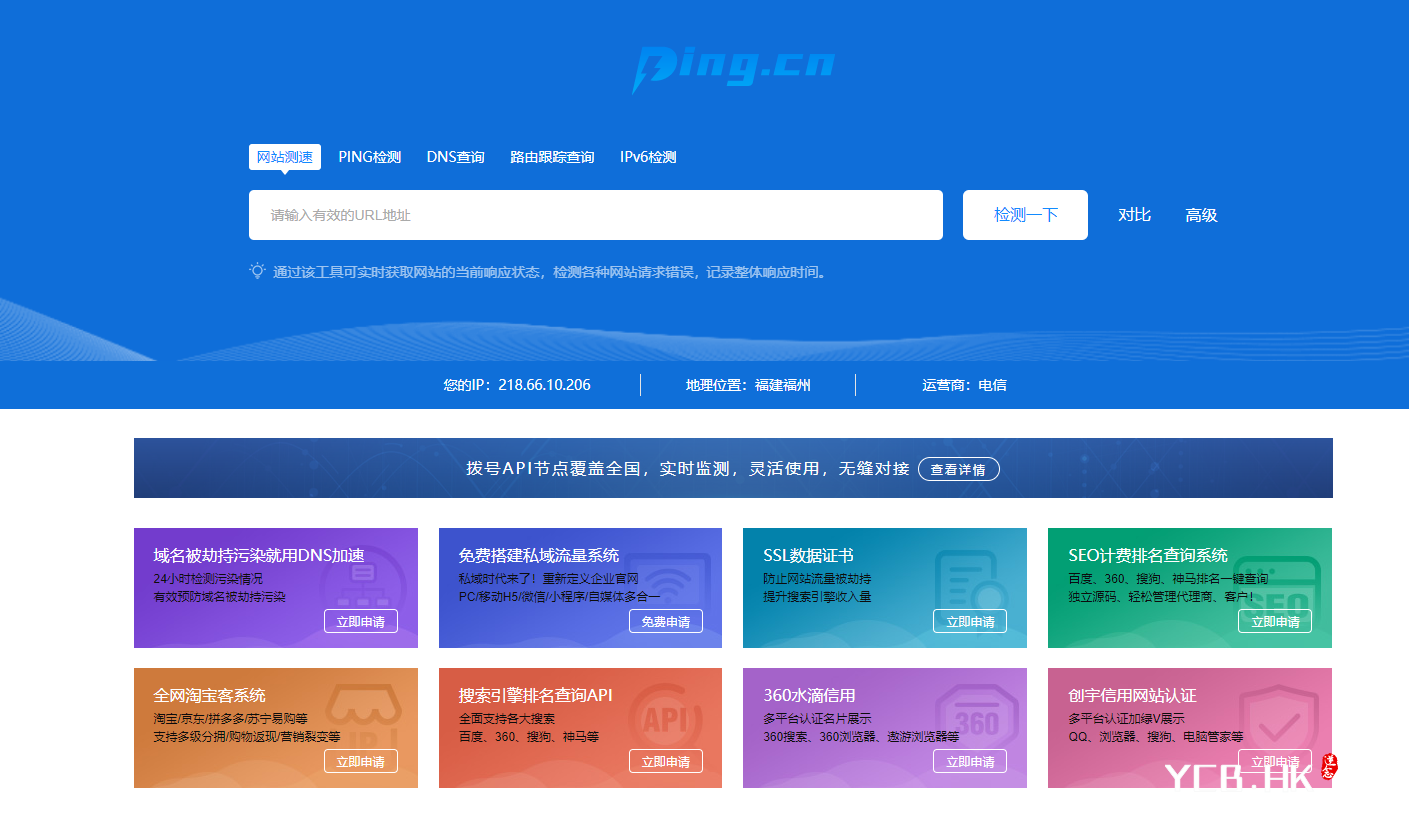
Task: Click 立即申请 on 搜索引擎排名查询API card
Action: [666, 761]
